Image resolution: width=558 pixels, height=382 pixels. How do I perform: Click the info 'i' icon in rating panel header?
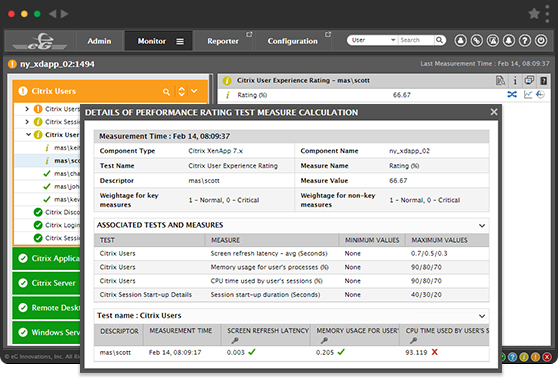[515, 81]
